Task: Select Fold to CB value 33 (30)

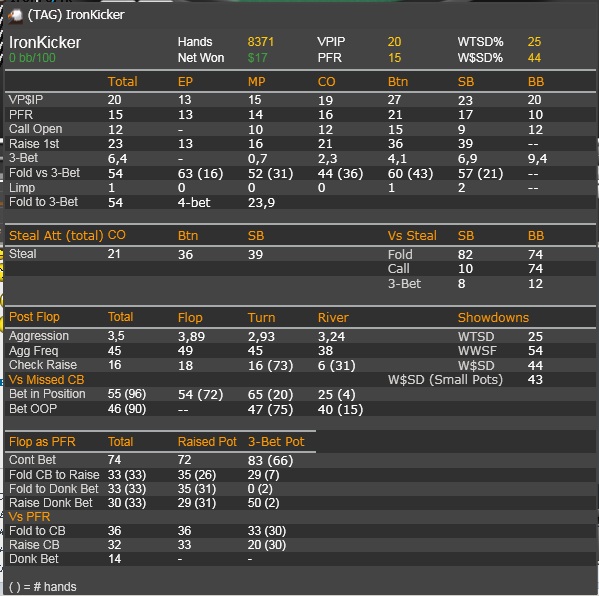Action: (267, 531)
